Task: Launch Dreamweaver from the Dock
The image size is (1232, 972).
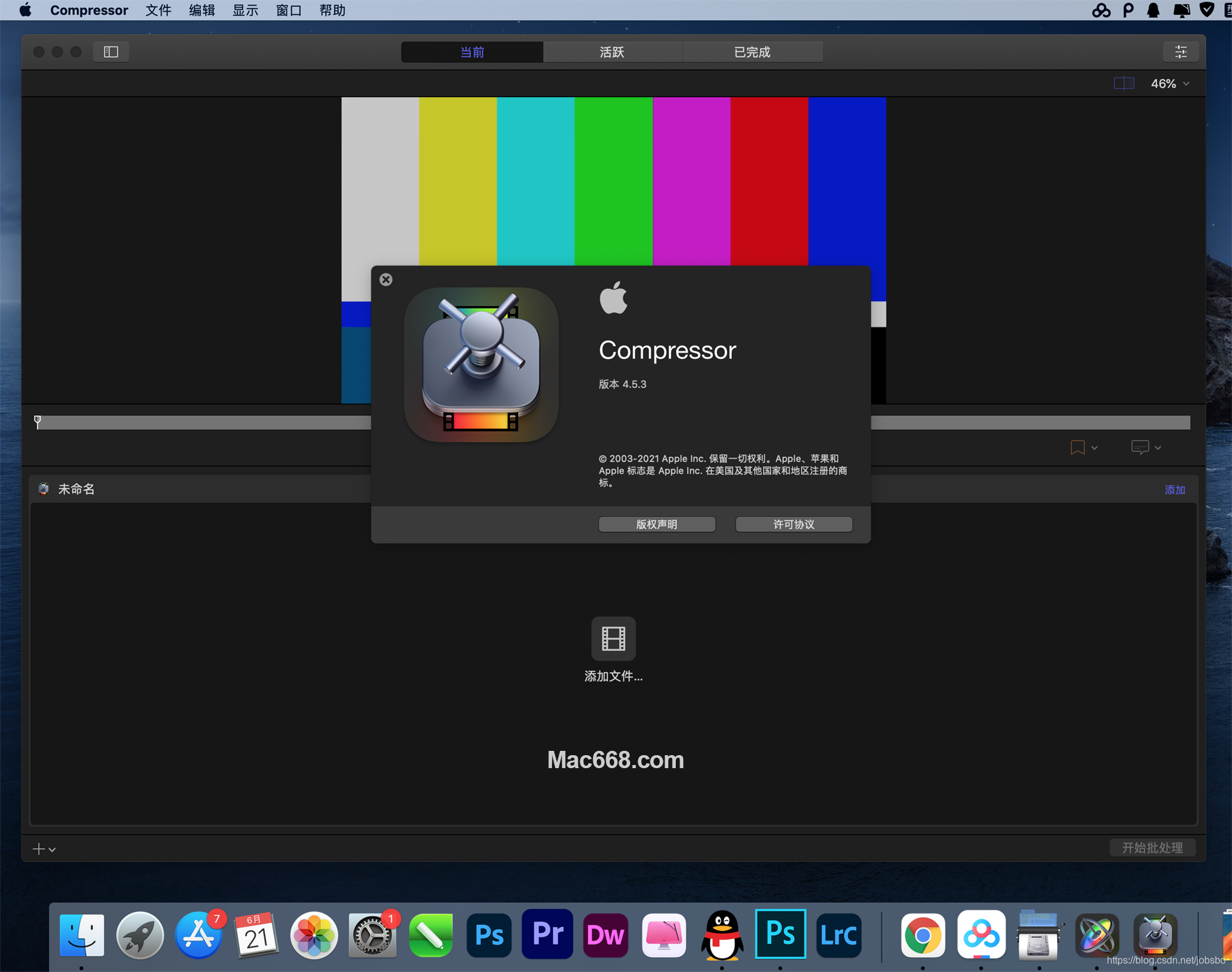Action: 605,935
